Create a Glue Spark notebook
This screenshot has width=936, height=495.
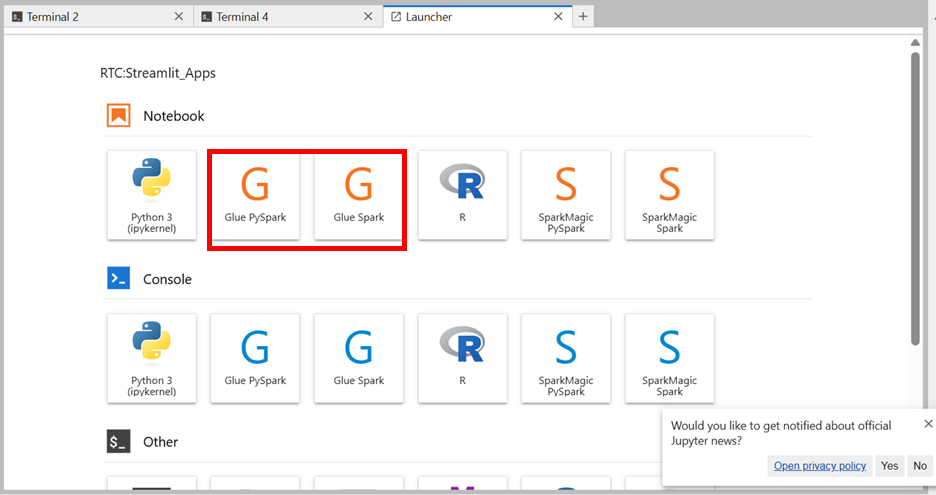359,195
